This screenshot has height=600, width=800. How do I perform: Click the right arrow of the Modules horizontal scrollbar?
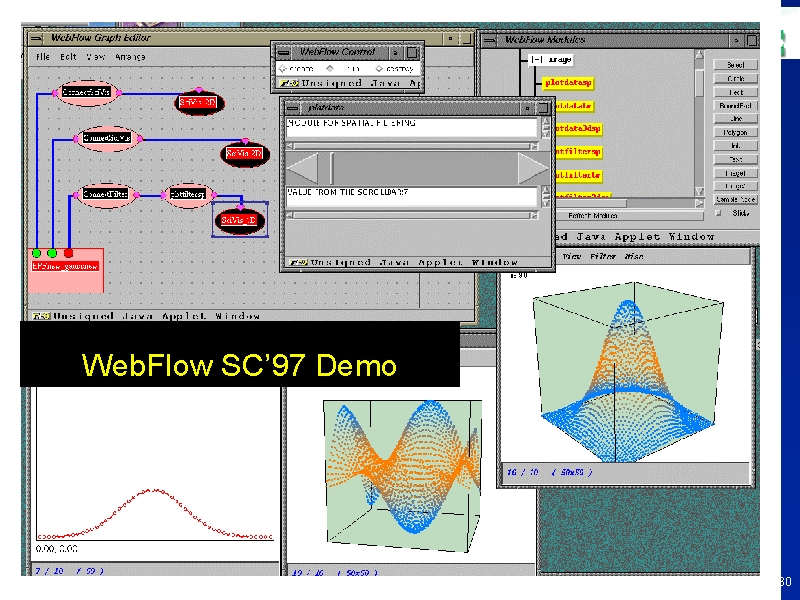point(699,203)
